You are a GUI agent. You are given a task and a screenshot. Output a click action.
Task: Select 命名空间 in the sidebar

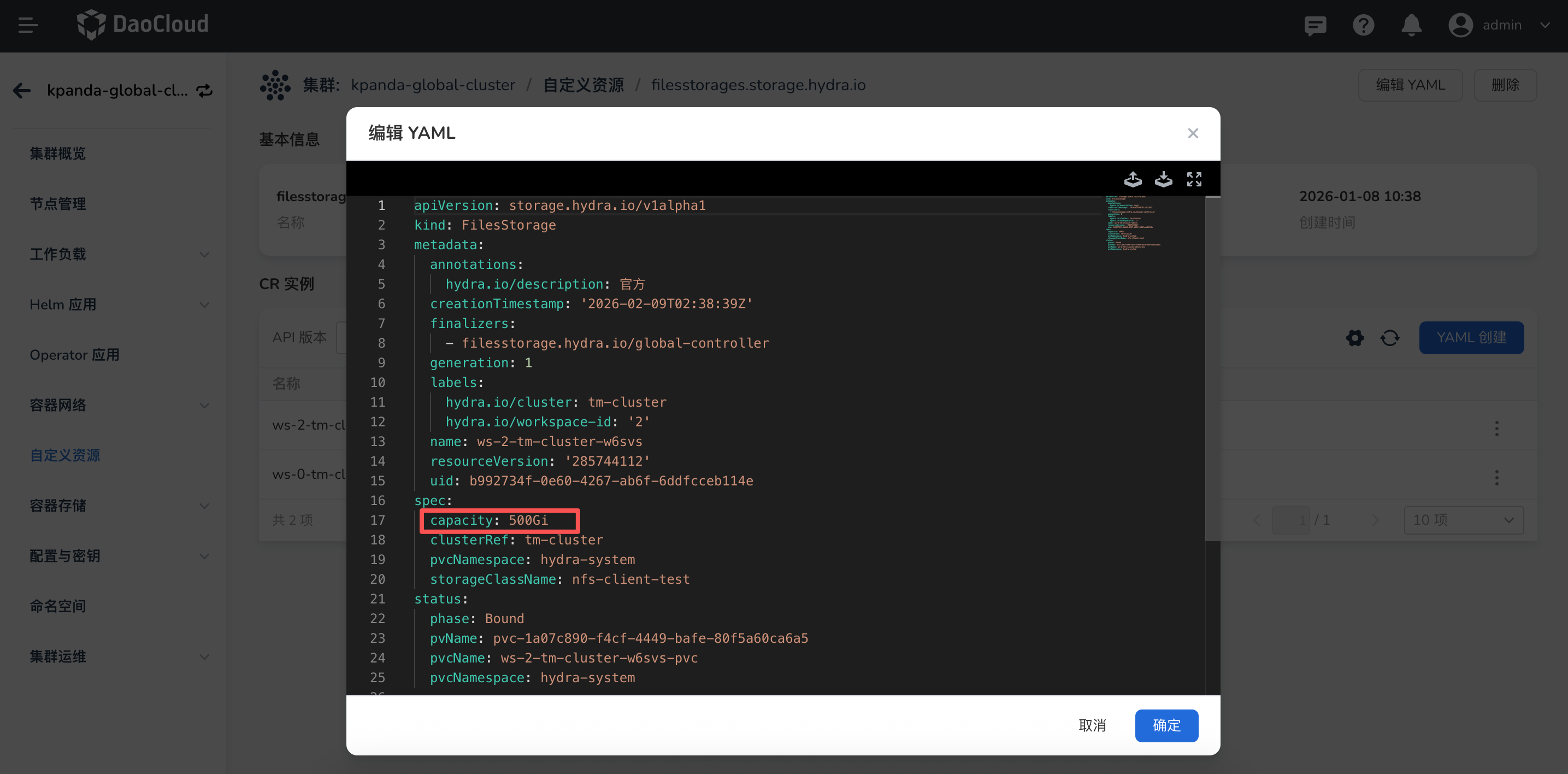tap(58, 606)
